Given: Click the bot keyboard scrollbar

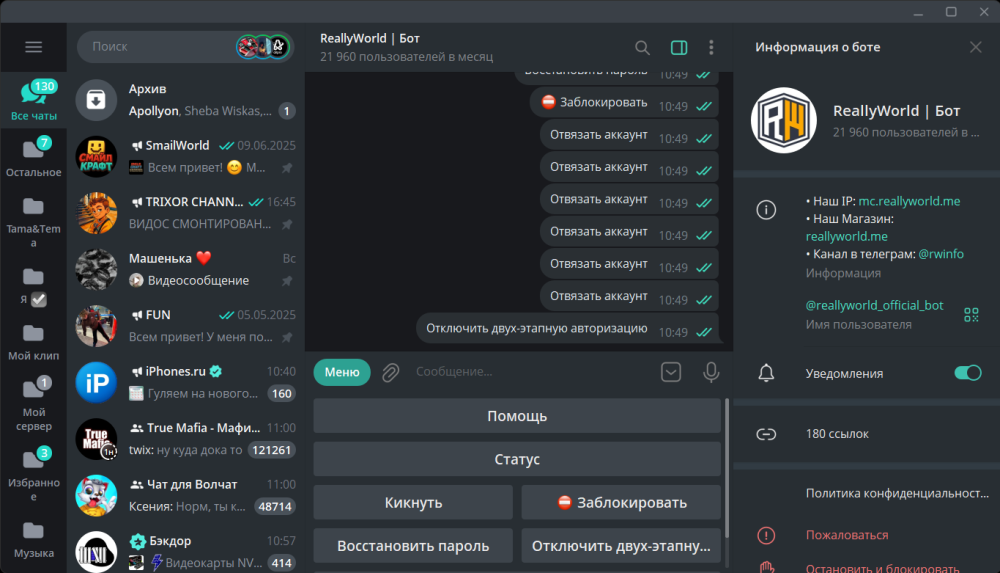Looking at the screenshot, I should pos(726,468).
